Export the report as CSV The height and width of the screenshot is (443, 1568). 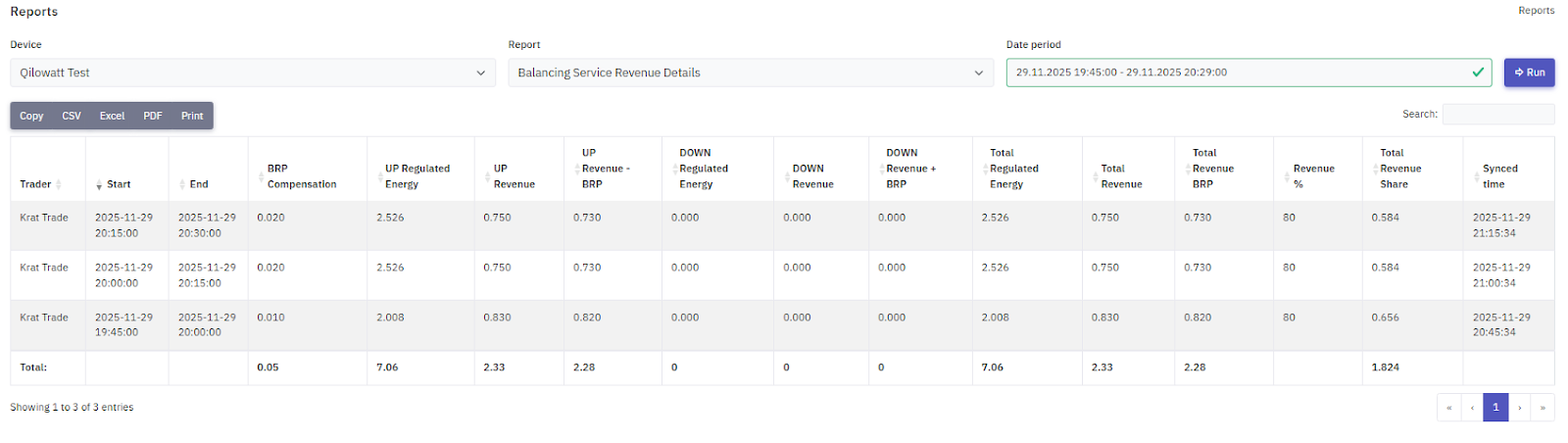coord(72,116)
